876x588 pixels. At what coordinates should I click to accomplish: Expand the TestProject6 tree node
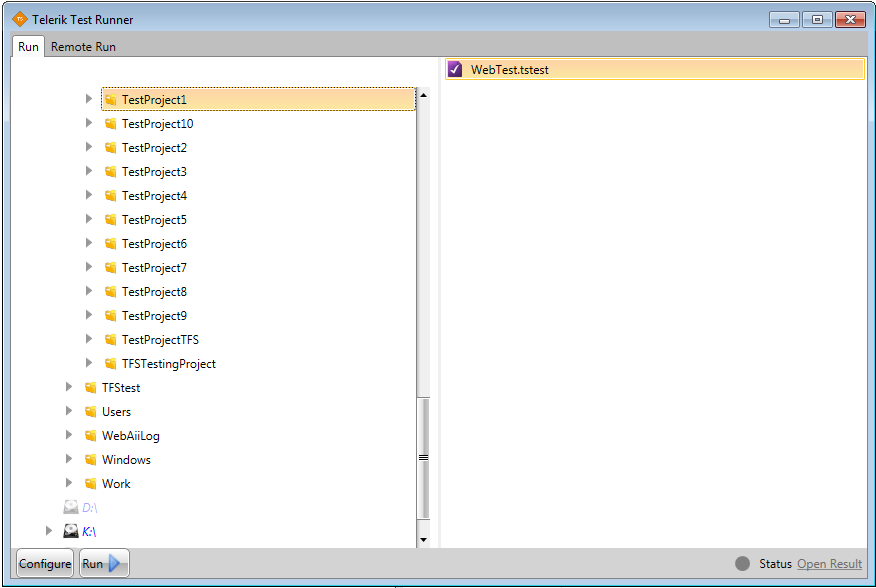[x=89, y=243]
